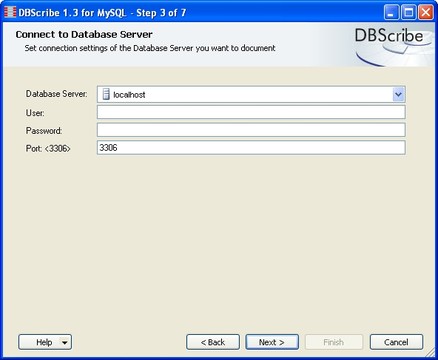Maximize the DBScribe window
This screenshot has height=360, width=438.
[408, 13]
